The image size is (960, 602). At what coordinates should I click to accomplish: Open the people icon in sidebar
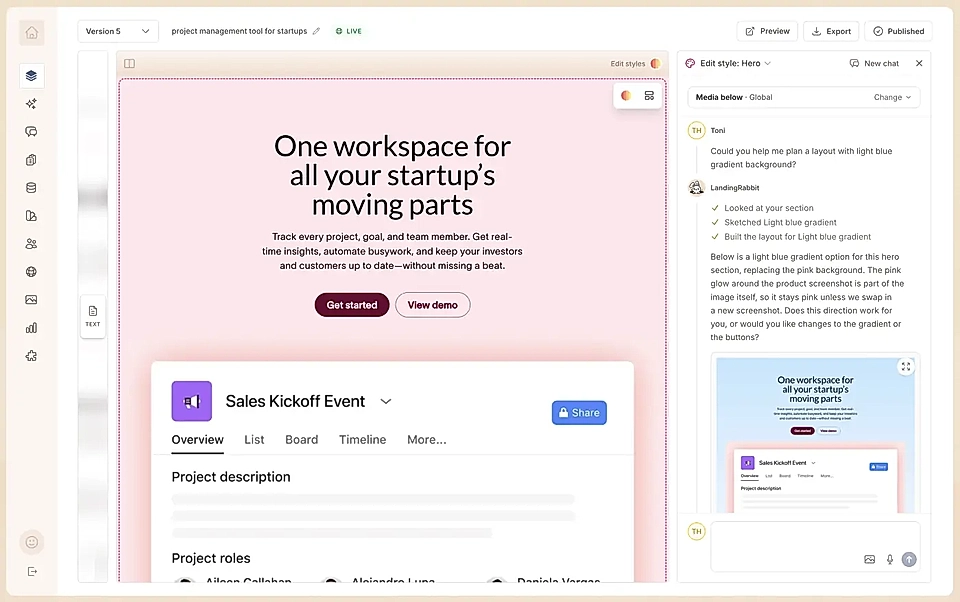(x=31, y=244)
